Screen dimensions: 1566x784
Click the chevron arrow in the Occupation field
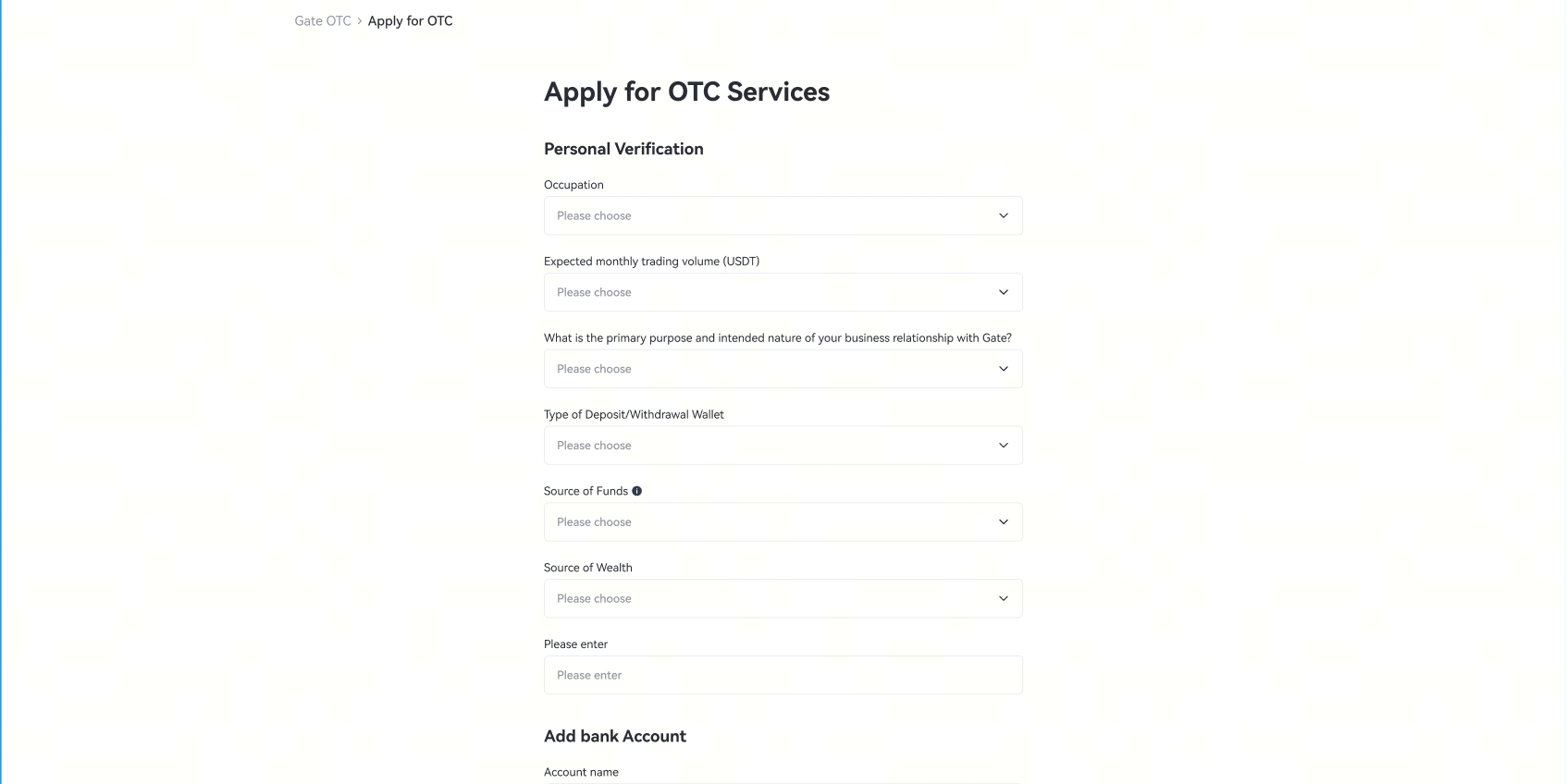point(1003,215)
